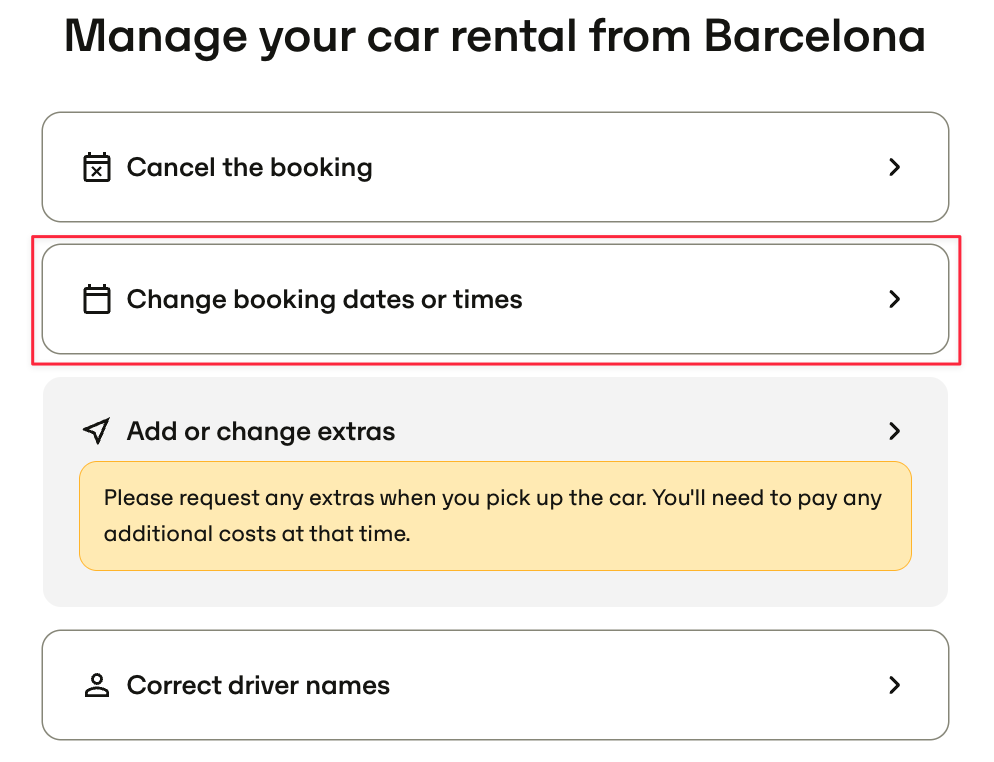Click the "additional costs at that time" notice line
Image resolution: width=994 pixels, height=762 pixels.
click(257, 534)
